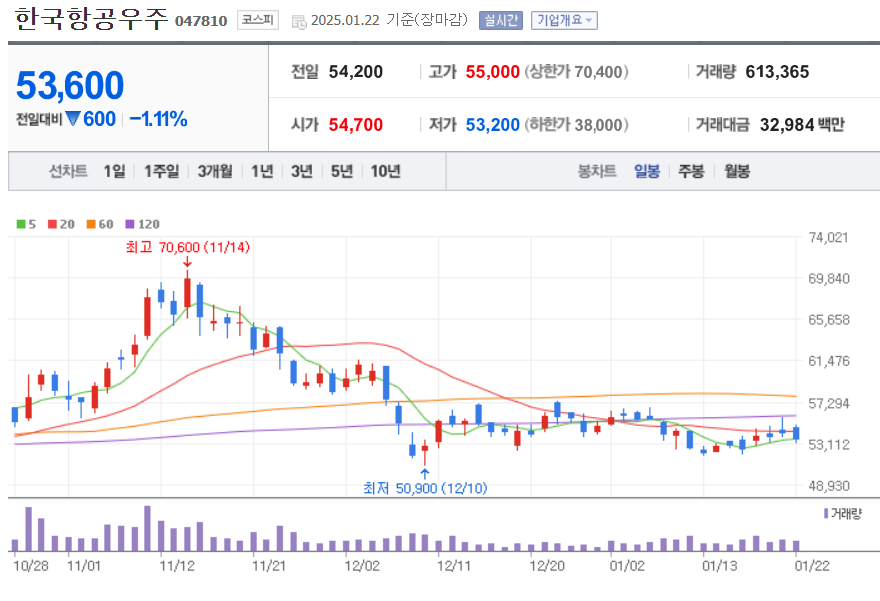Image resolution: width=880 pixels, height=601 pixels.
Task: Click the 코스피 market badge
Action: (258, 20)
